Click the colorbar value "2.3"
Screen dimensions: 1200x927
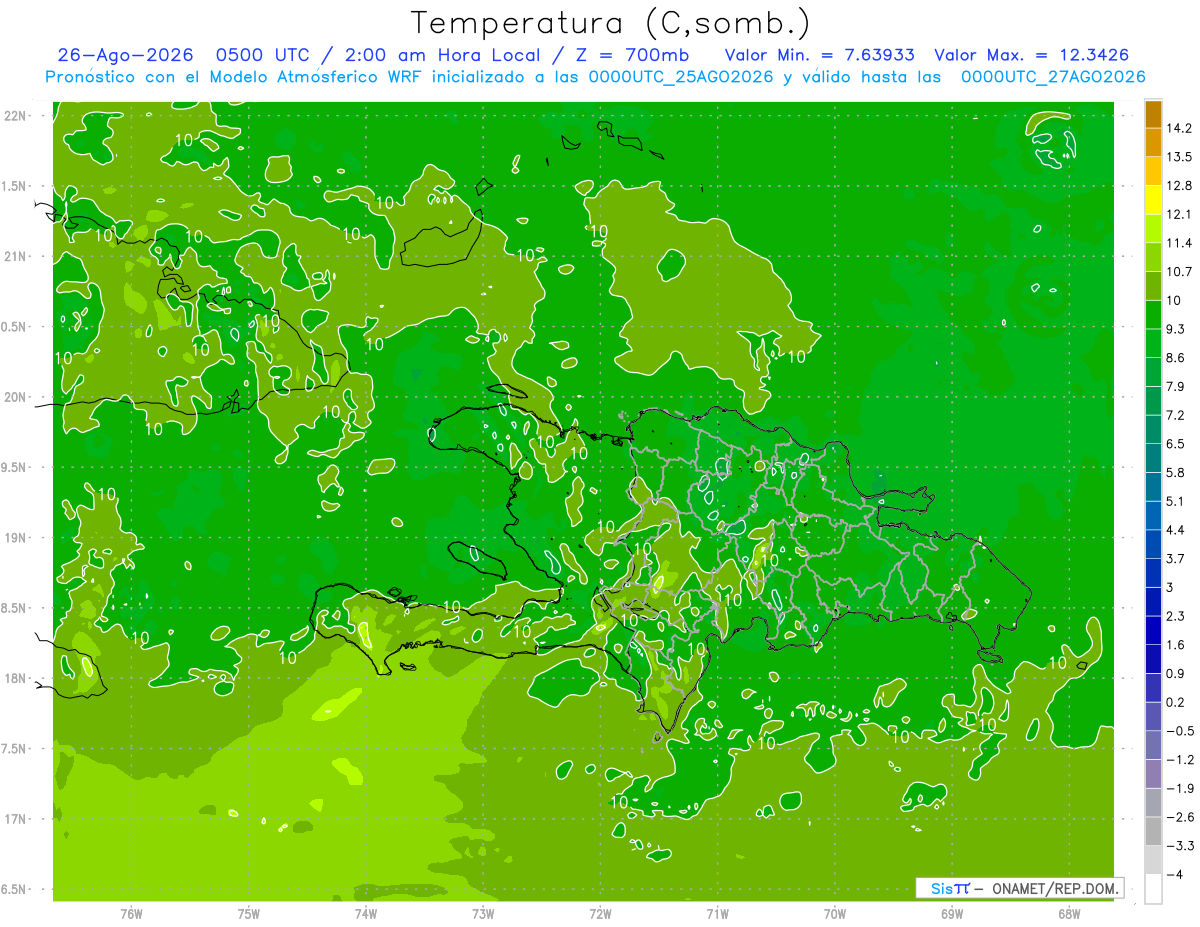pyautogui.click(x=1176, y=616)
